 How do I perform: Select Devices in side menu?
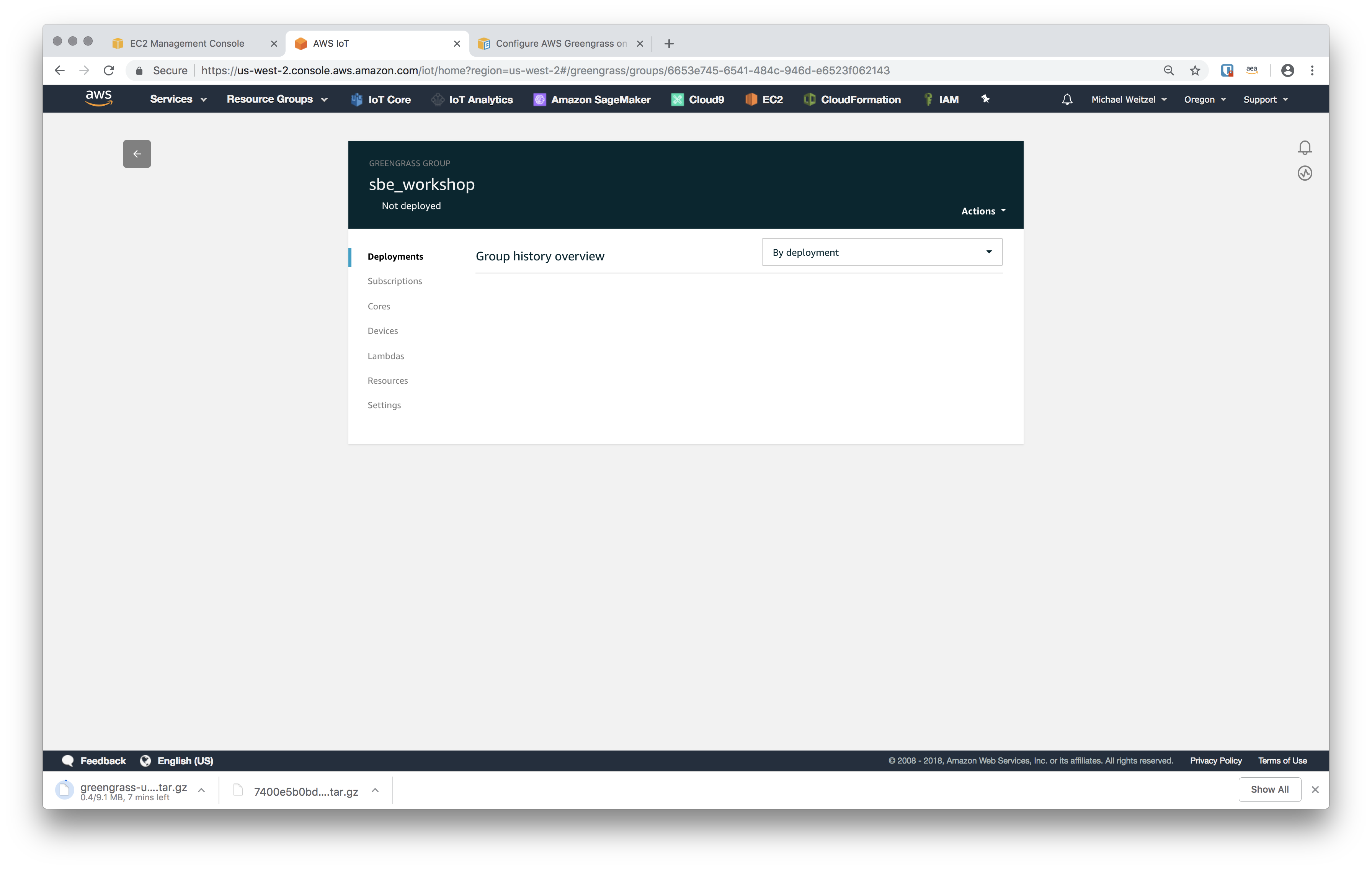pos(382,331)
